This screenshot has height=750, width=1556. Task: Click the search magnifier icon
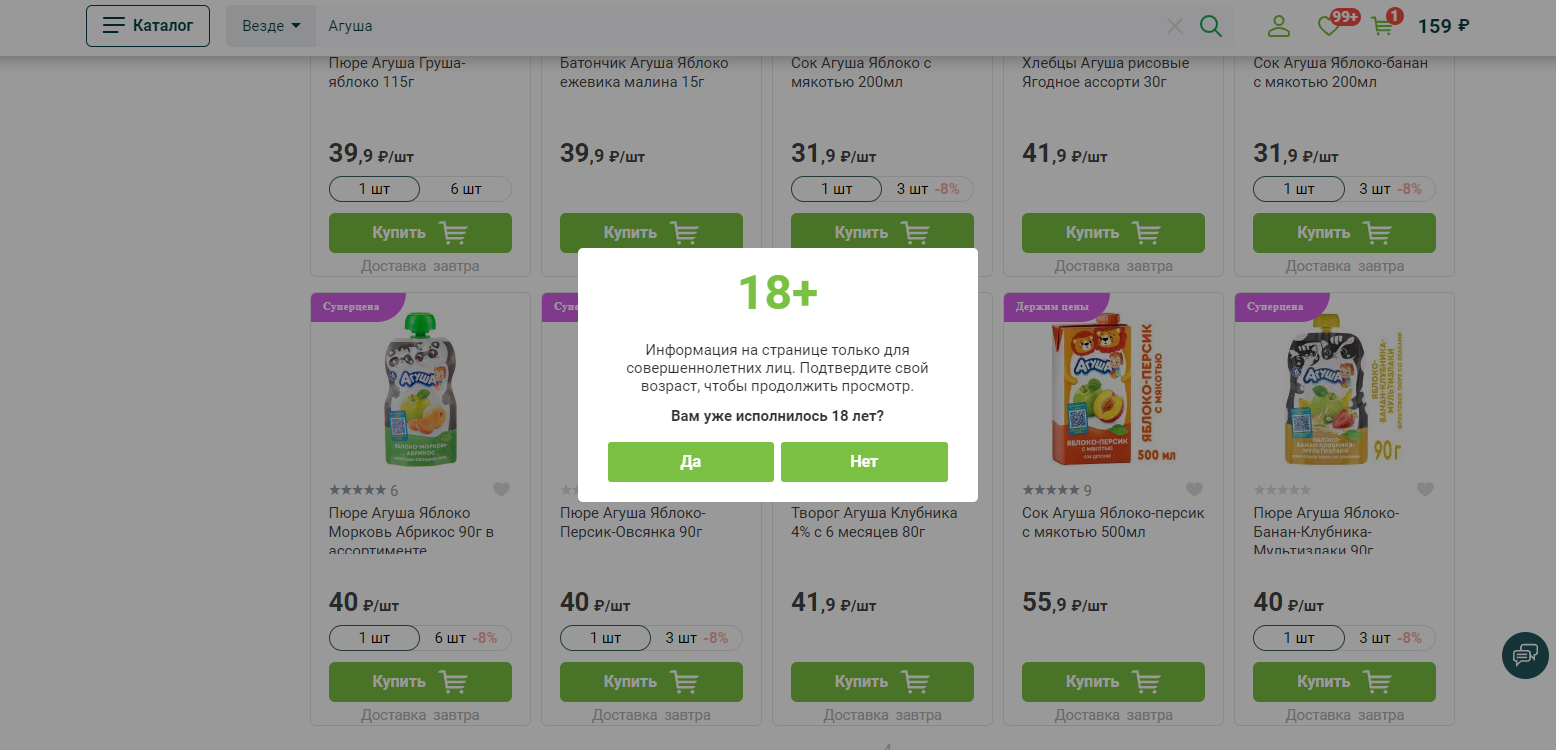[x=1210, y=26]
